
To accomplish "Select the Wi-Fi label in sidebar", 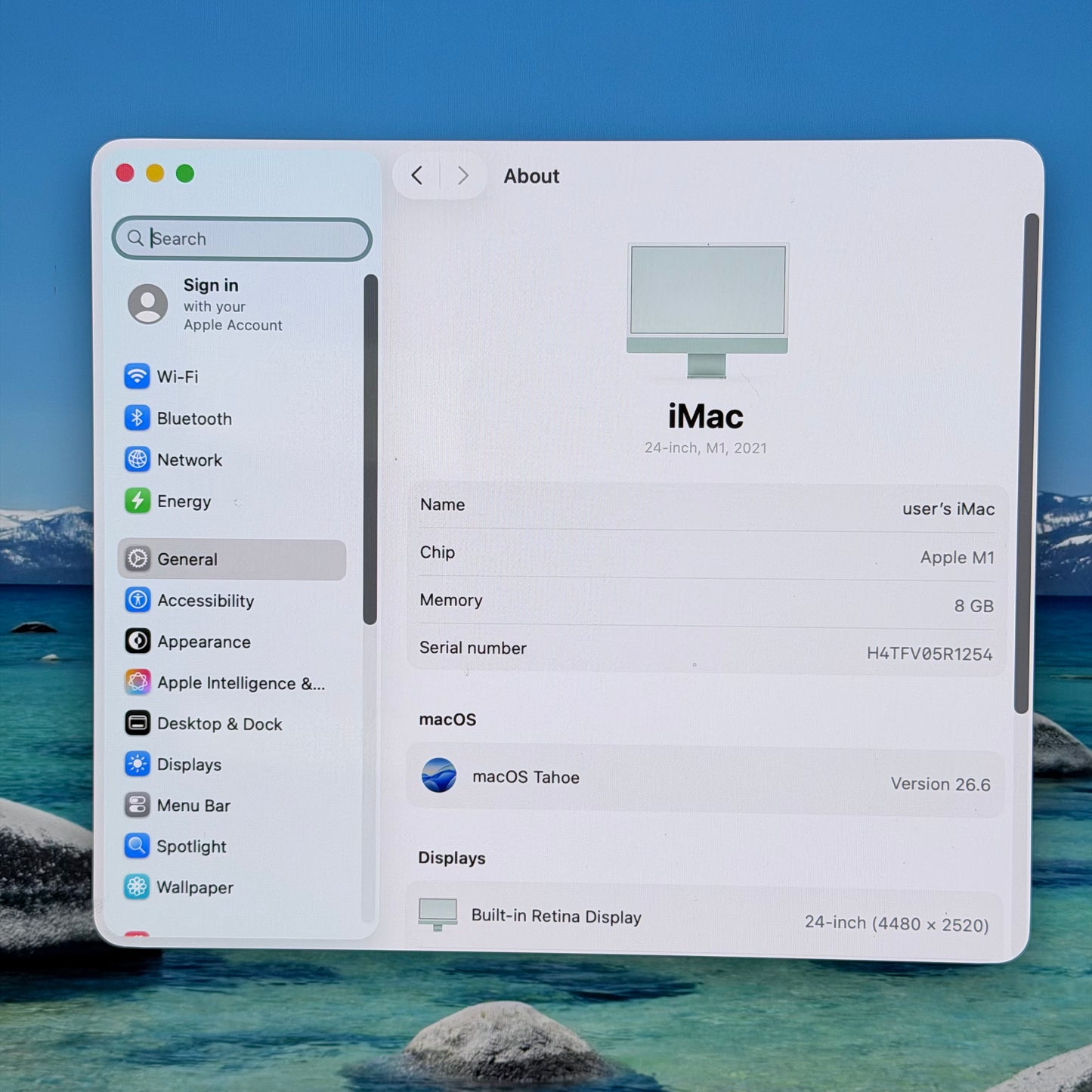I will coord(178,376).
